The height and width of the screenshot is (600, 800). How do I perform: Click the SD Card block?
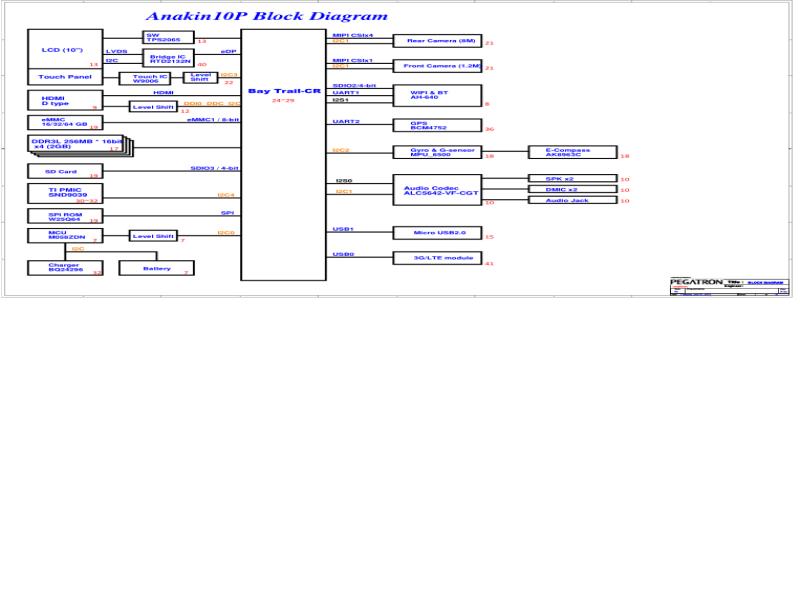[x=65, y=171]
